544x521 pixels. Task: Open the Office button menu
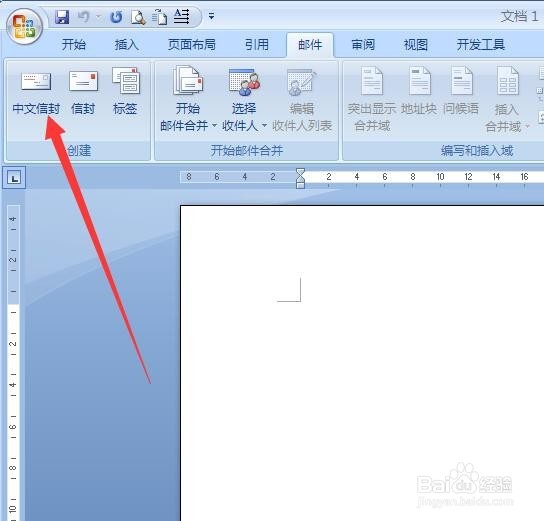point(24,27)
